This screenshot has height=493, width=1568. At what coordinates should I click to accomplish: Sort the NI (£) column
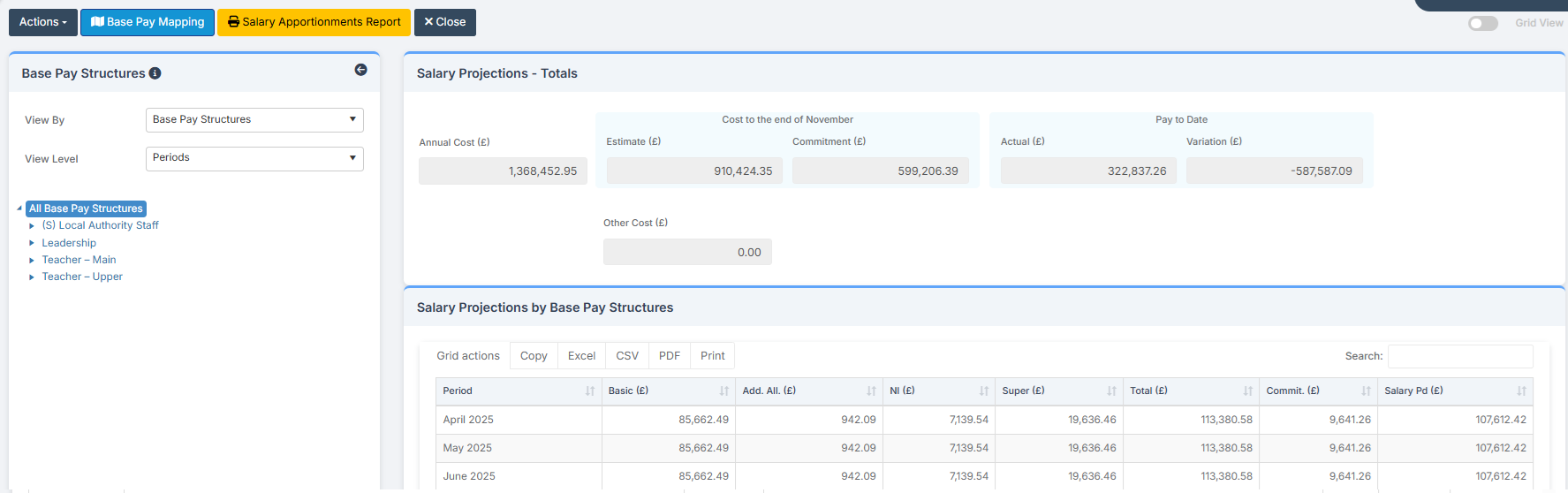984,391
